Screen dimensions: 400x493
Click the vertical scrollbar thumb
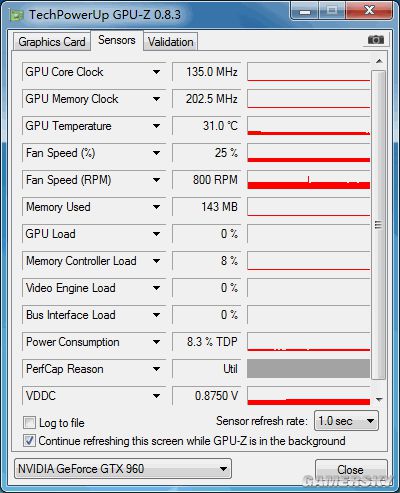(x=378, y=225)
